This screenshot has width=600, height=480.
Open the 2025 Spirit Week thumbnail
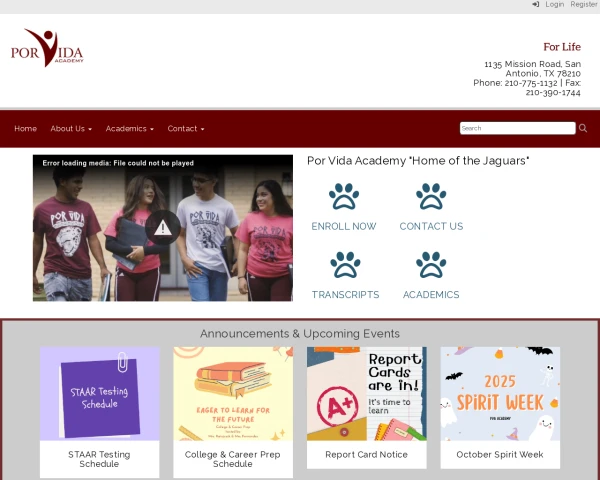[500, 393]
